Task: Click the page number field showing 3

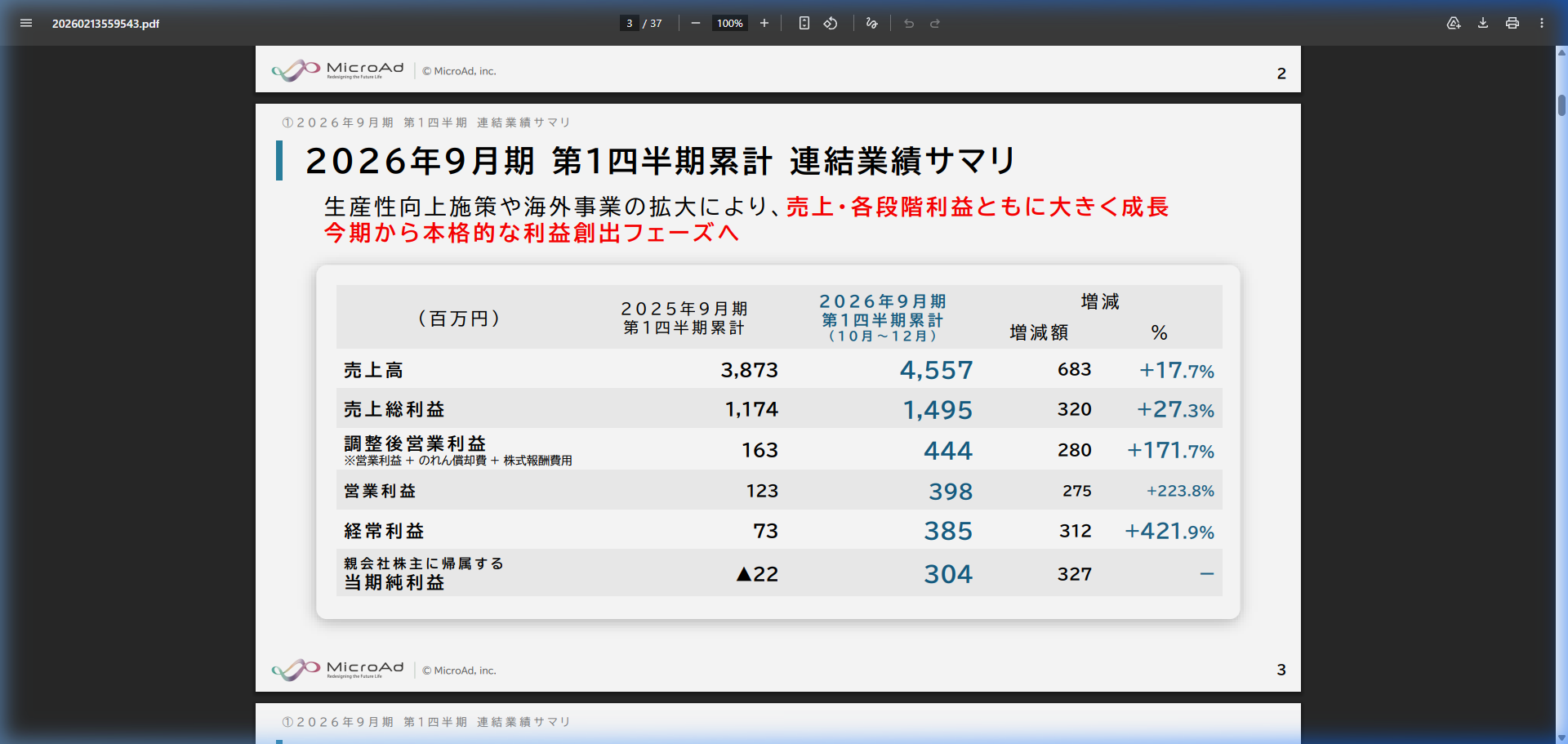Action: pyautogui.click(x=629, y=23)
